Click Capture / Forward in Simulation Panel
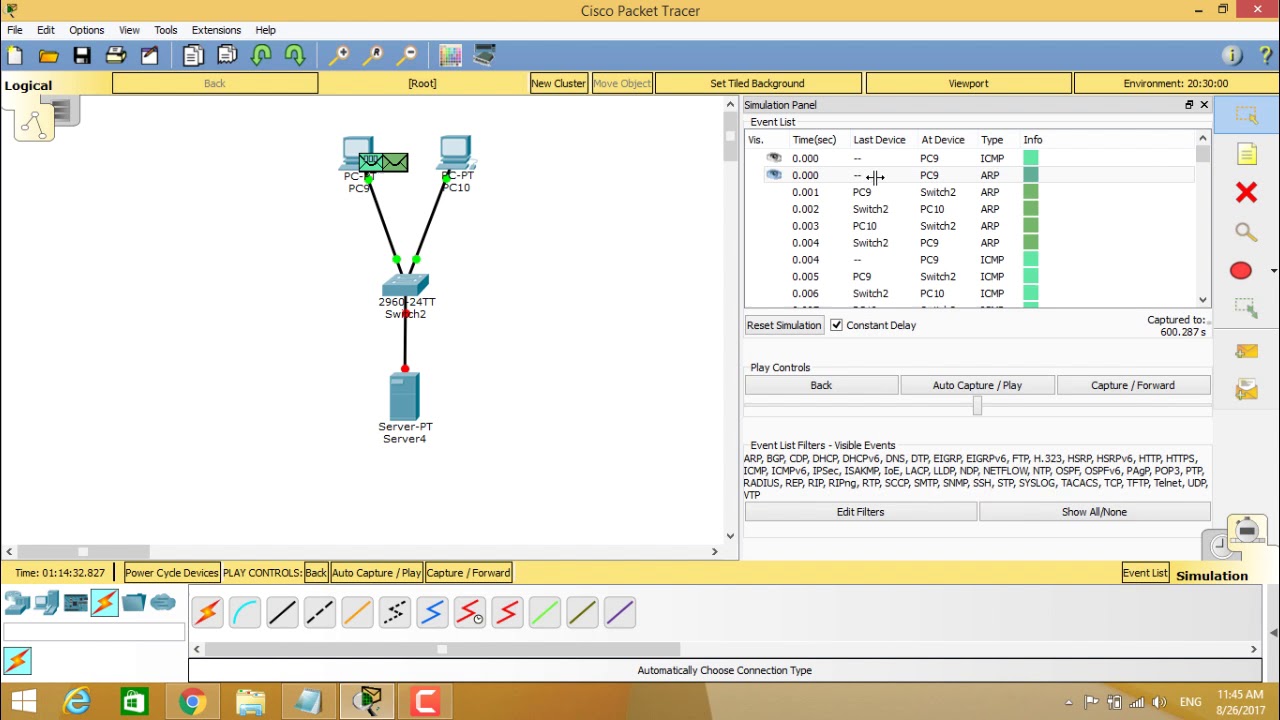1280x720 pixels. 1133,385
